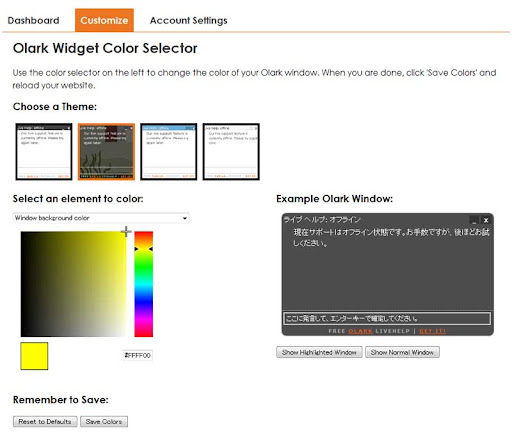Choose the blue-header theme thumbnail
The height and width of the screenshot is (435, 512).
coord(169,152)
